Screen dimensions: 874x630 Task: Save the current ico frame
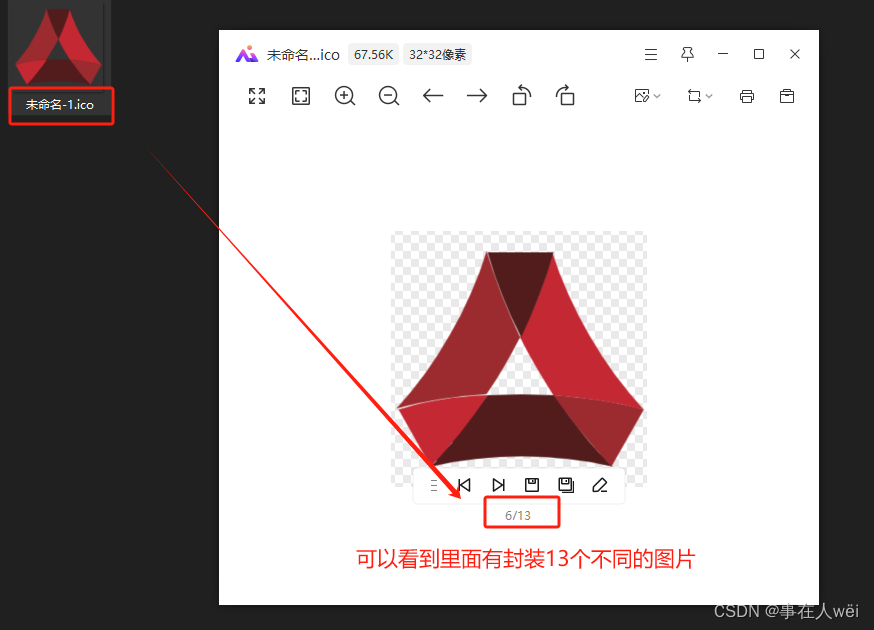click(531, 485)
